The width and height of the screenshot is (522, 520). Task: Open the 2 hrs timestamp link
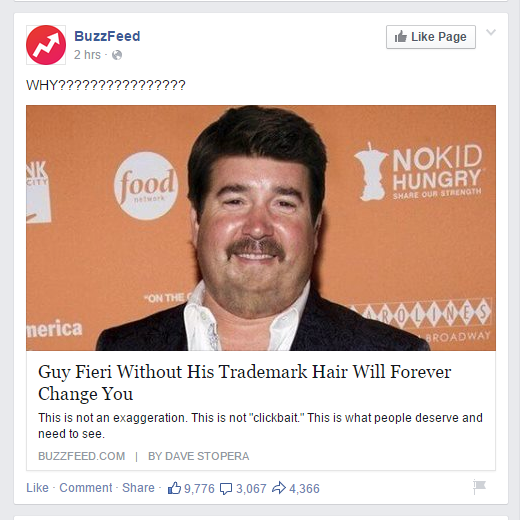coord(87,55)
